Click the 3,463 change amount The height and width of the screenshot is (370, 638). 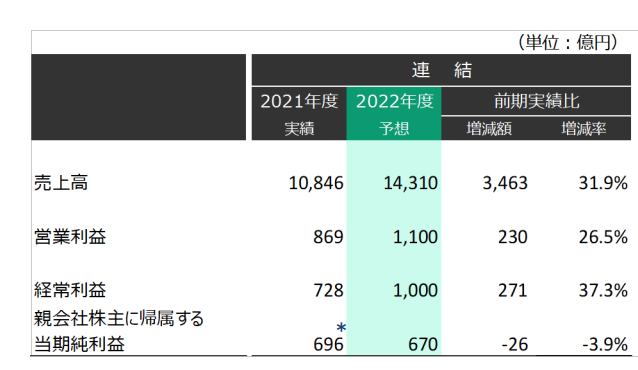[x=505, y=183]
